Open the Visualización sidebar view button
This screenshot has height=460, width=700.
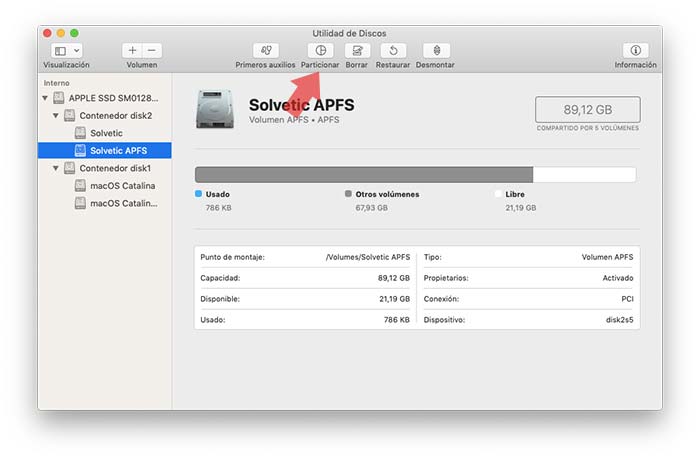point(61,51)
